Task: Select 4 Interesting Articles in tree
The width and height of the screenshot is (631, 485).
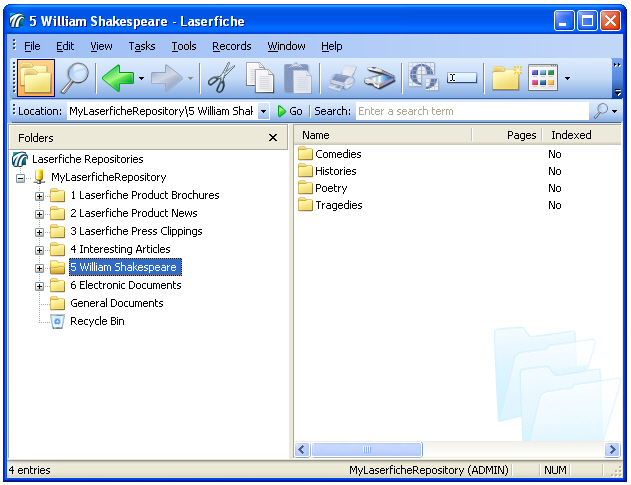Action: pyautogui.click(x=120, y=250)
